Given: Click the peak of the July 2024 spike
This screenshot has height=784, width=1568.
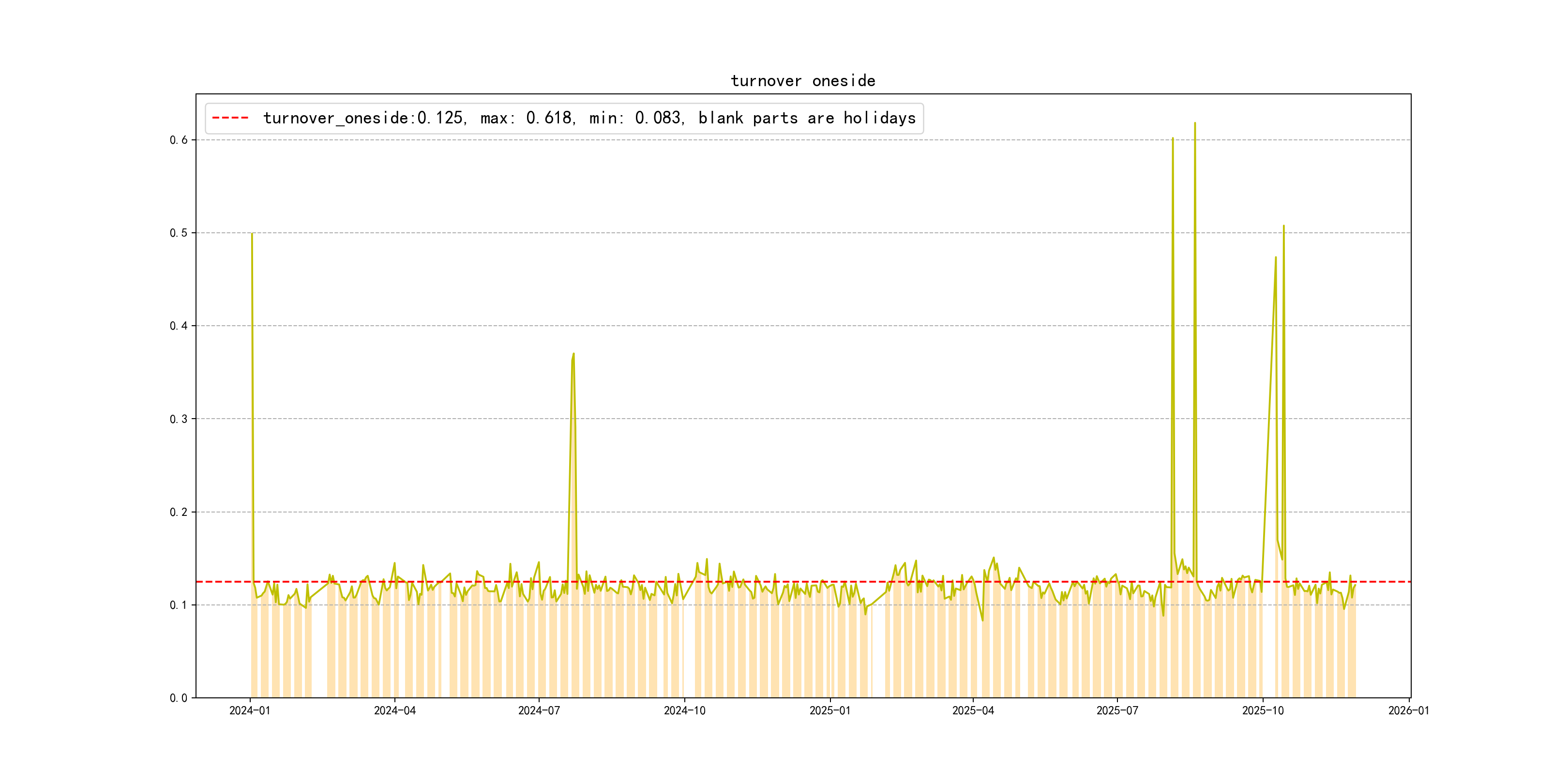Looking at the screenshot, I should pos(573,354).
